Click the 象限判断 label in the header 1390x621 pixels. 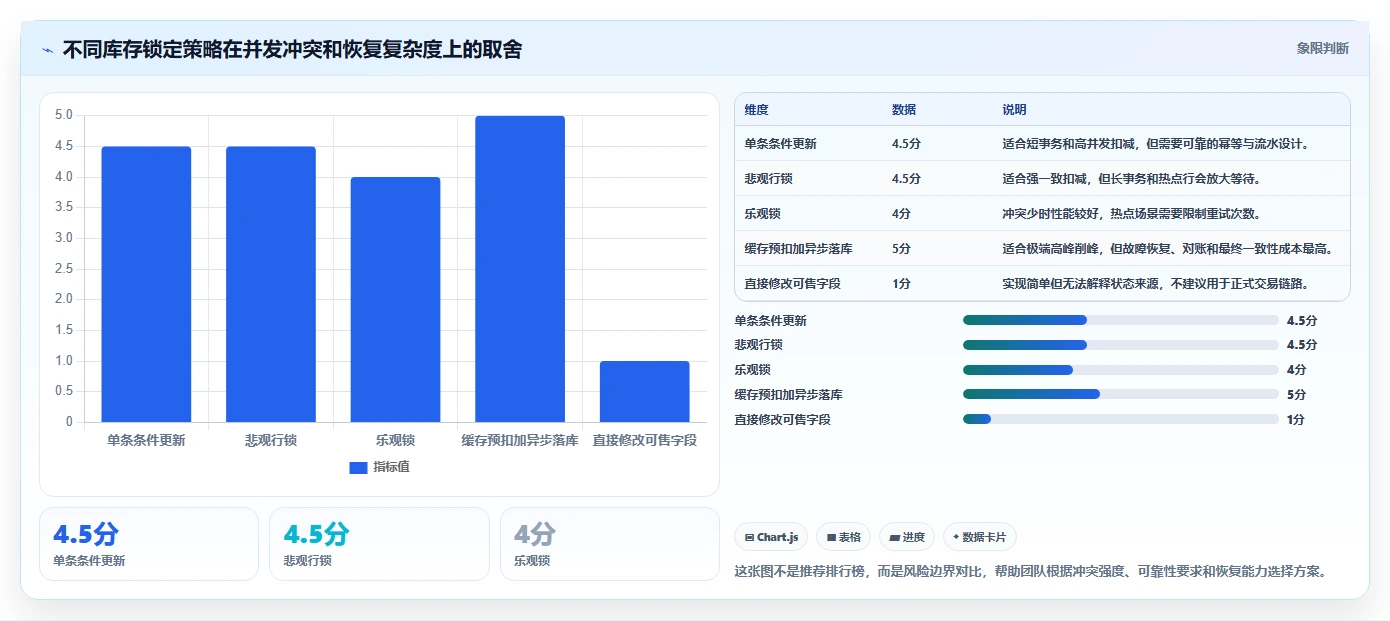coord(1323,48)
